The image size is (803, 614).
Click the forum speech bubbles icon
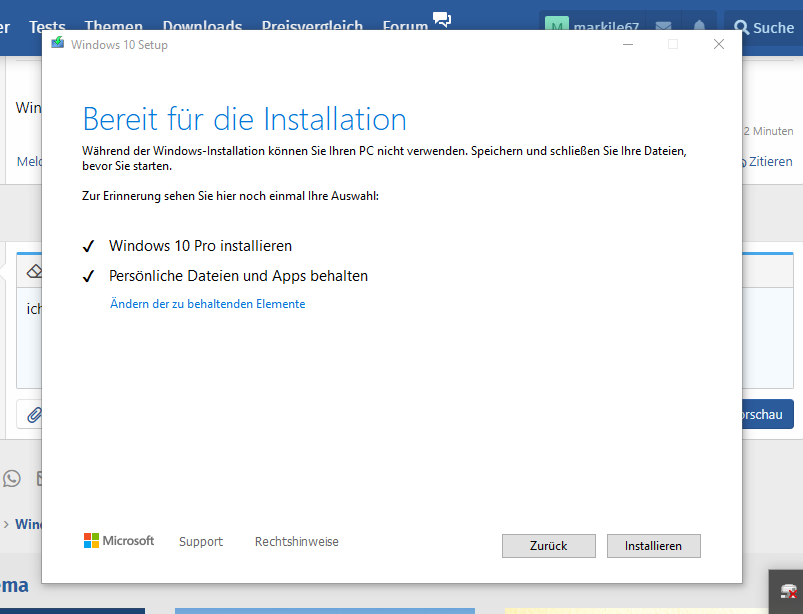coord(442,19)
